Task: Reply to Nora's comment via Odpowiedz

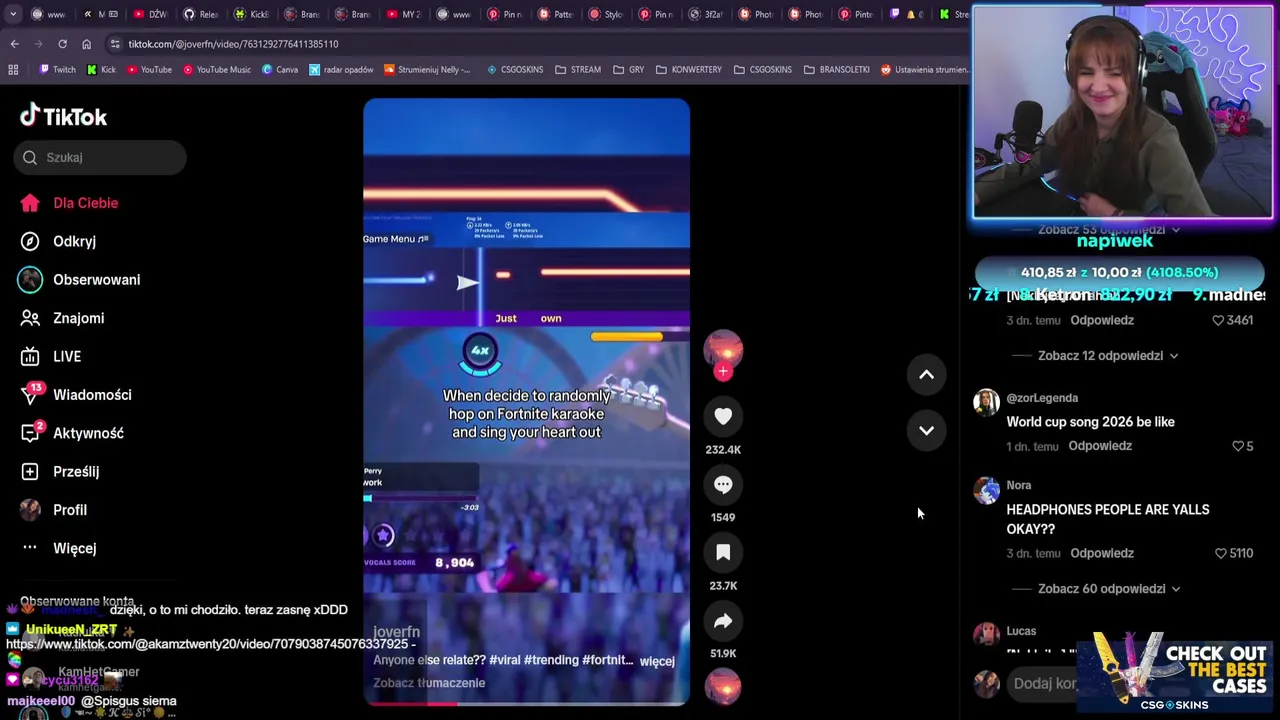Action: 1102,553
